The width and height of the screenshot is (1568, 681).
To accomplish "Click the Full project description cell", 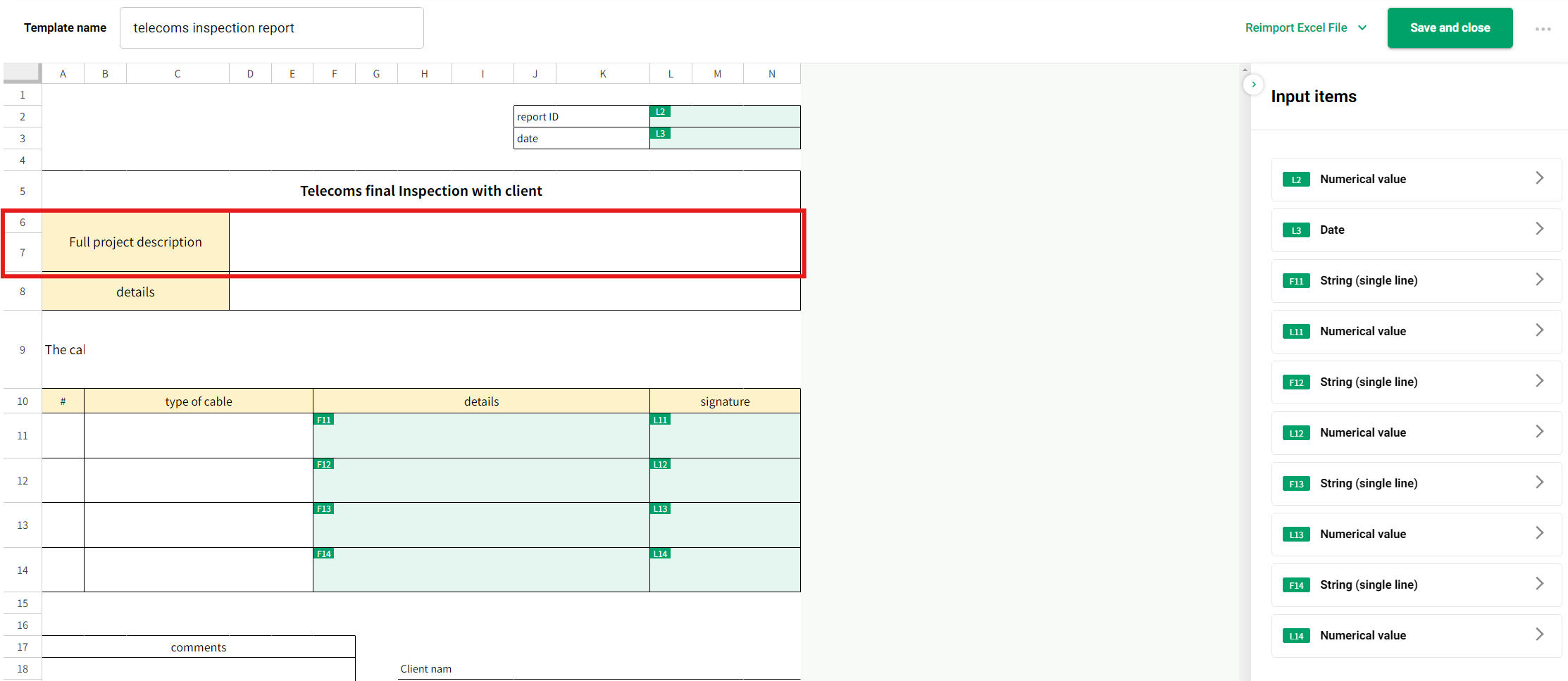I will 135,242.
